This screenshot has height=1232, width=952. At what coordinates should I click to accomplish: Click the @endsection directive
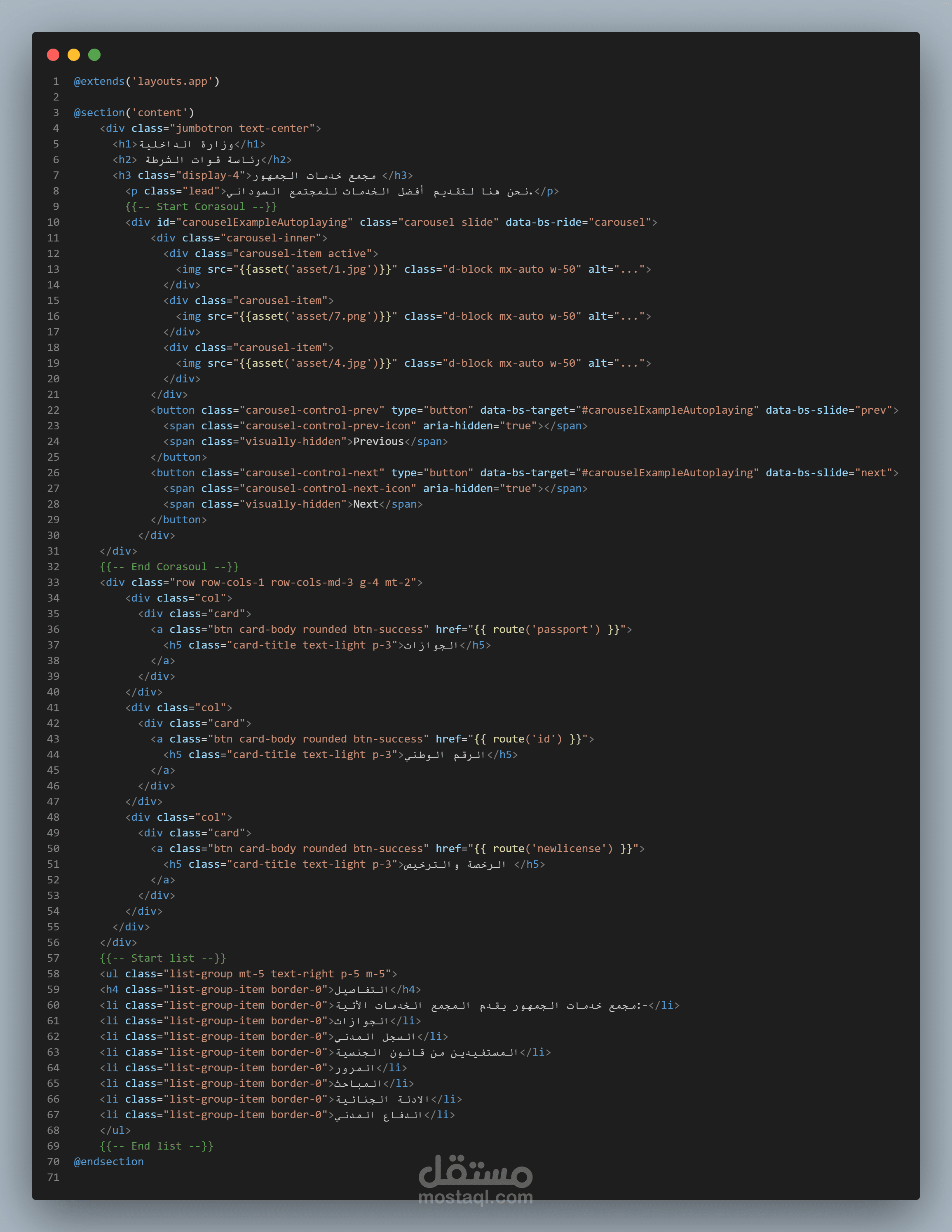pyautogui.click(x=108, y=1162)
